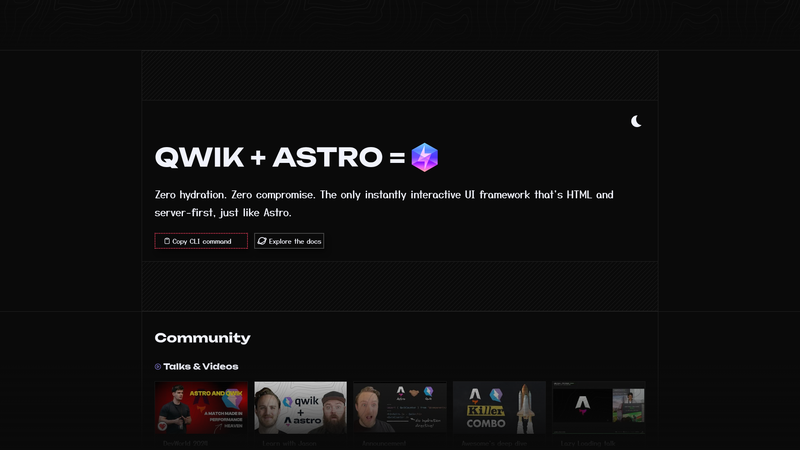The width and height of the screenshot is (800, 450).
Task: Open the 'Astro and Qwik' DevWorld video thumbnail
Action: pos(201,408)
